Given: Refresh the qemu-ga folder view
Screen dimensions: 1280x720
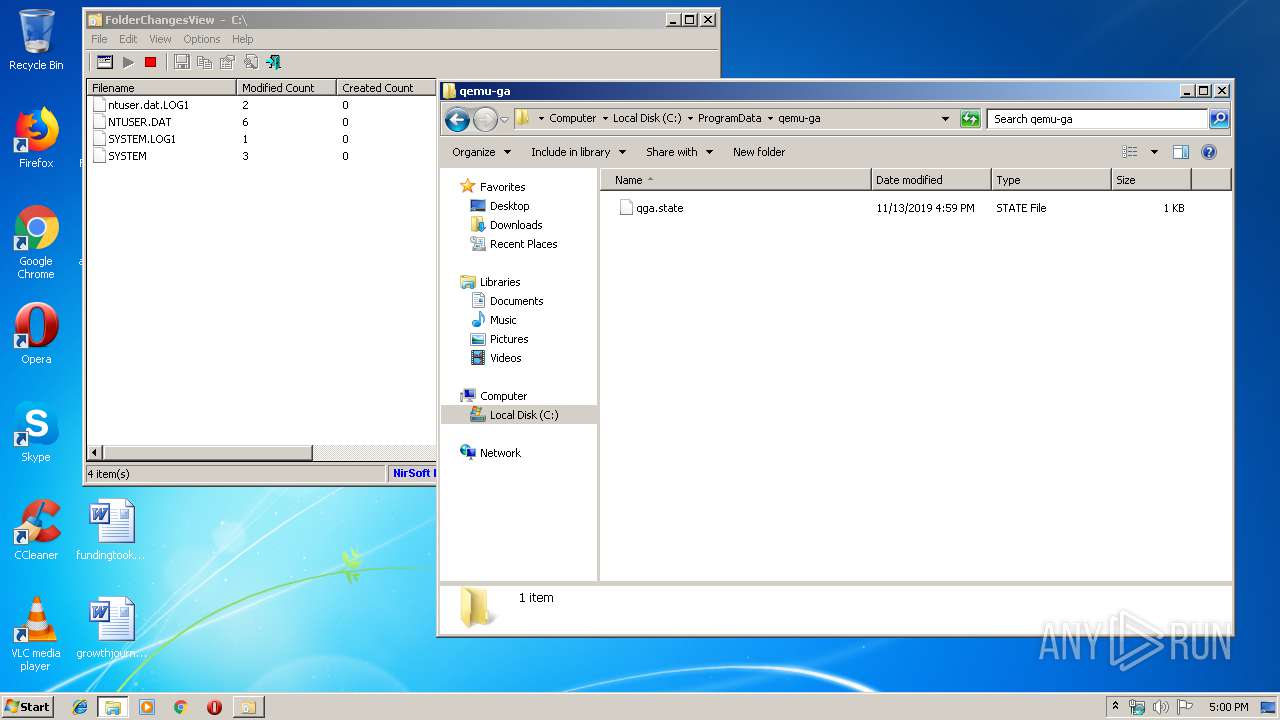Looking at the screenshot, I should pos(969,119).
